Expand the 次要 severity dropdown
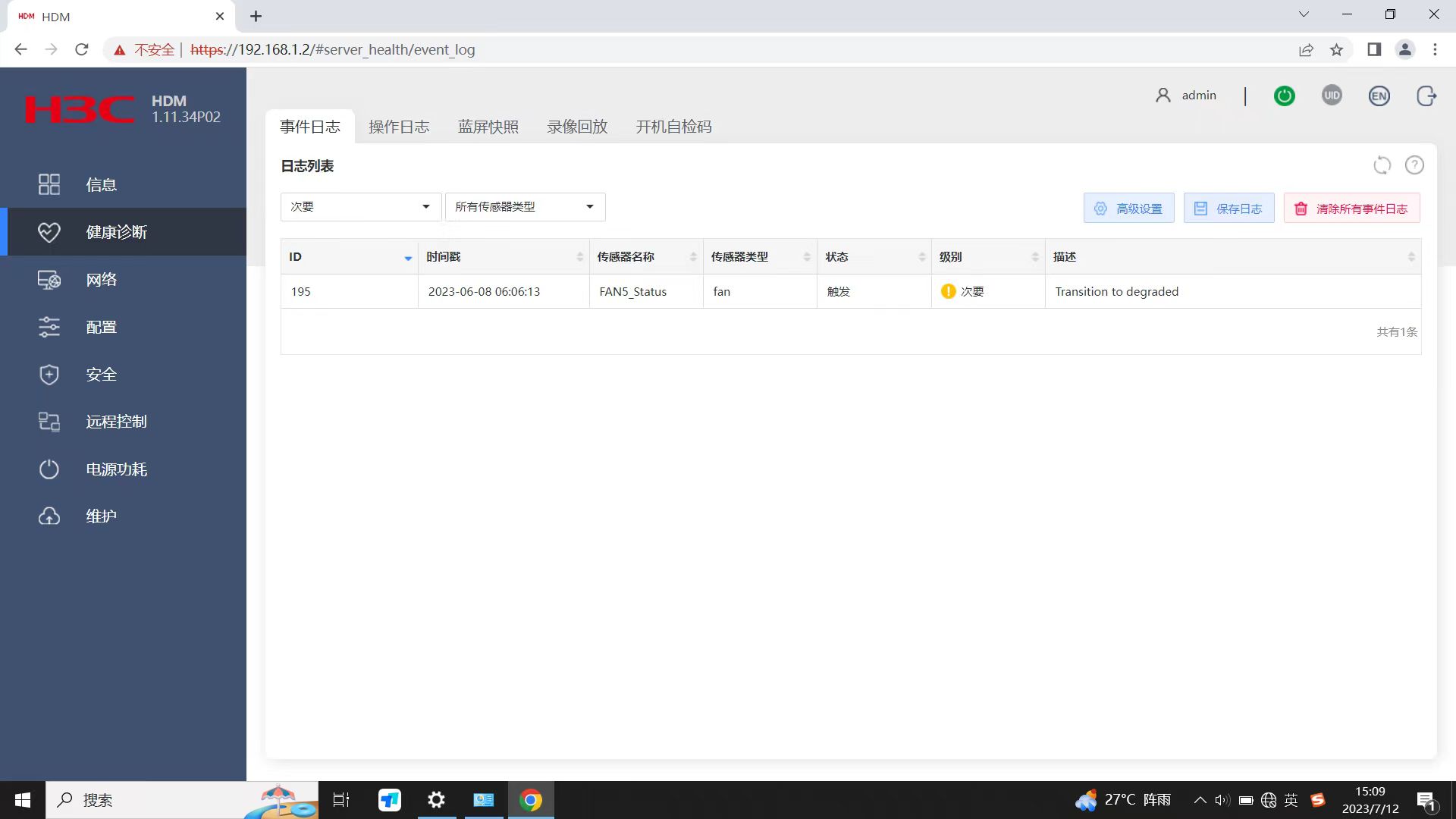 [x=360, y=207]
